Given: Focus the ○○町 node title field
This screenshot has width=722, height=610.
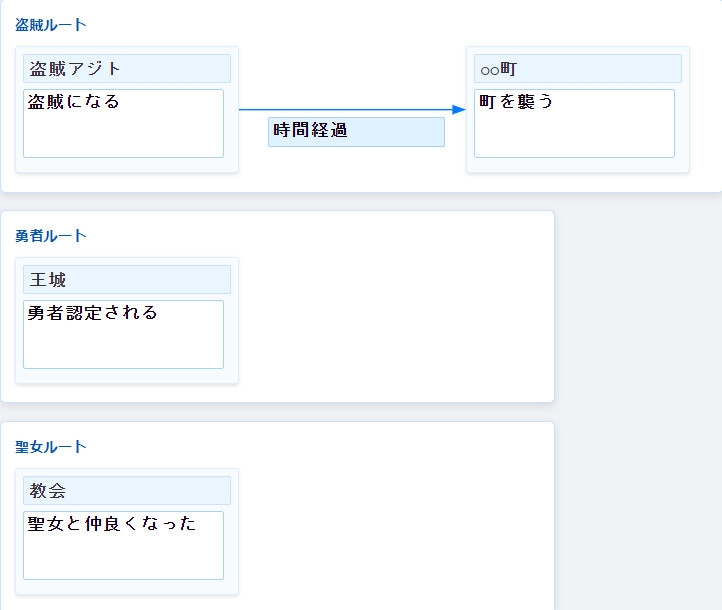Looking at the screenshot, I should point(578,68).
